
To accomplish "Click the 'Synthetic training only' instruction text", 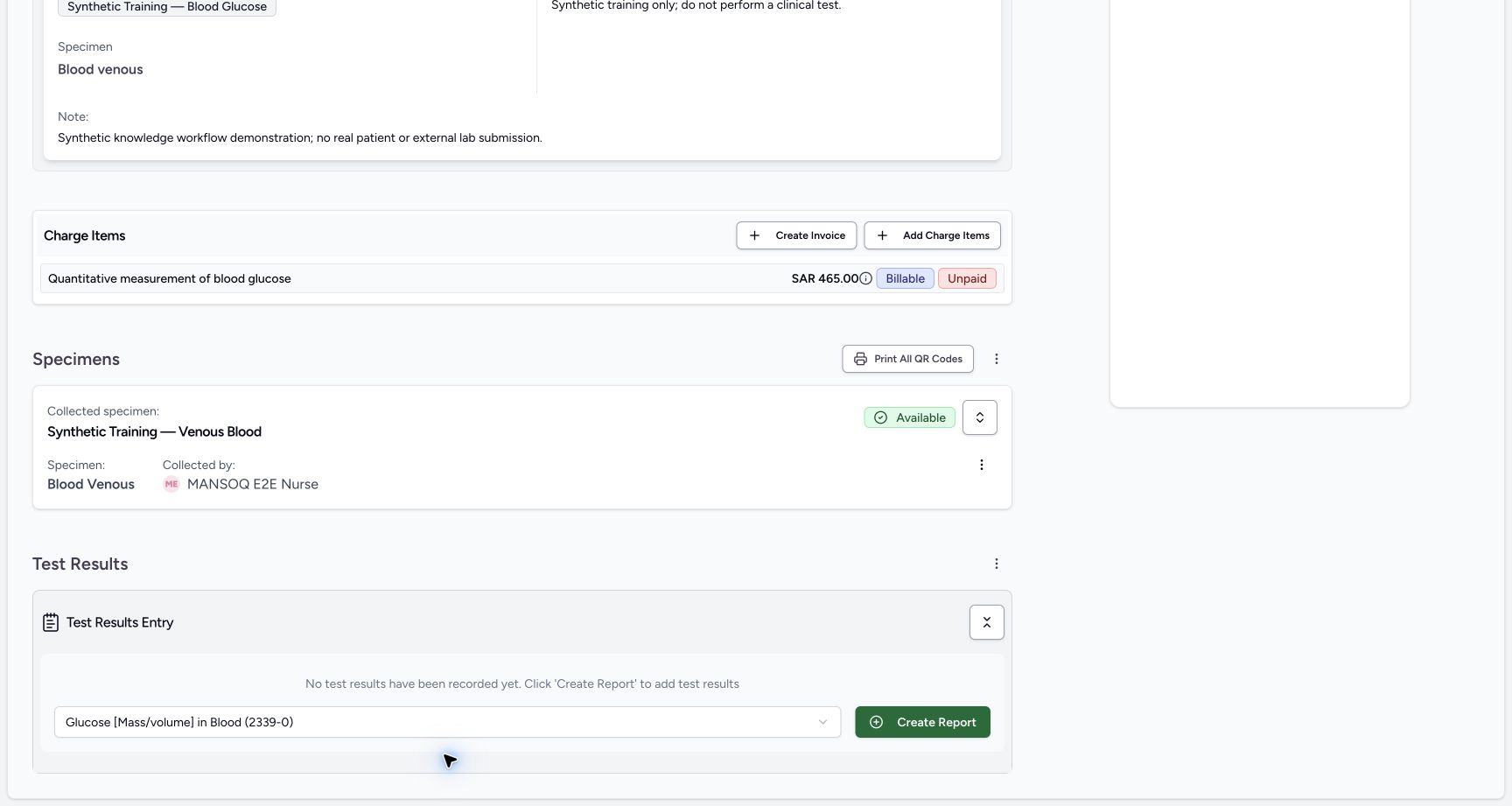I will pyautogui.click(x=696, y=5).
